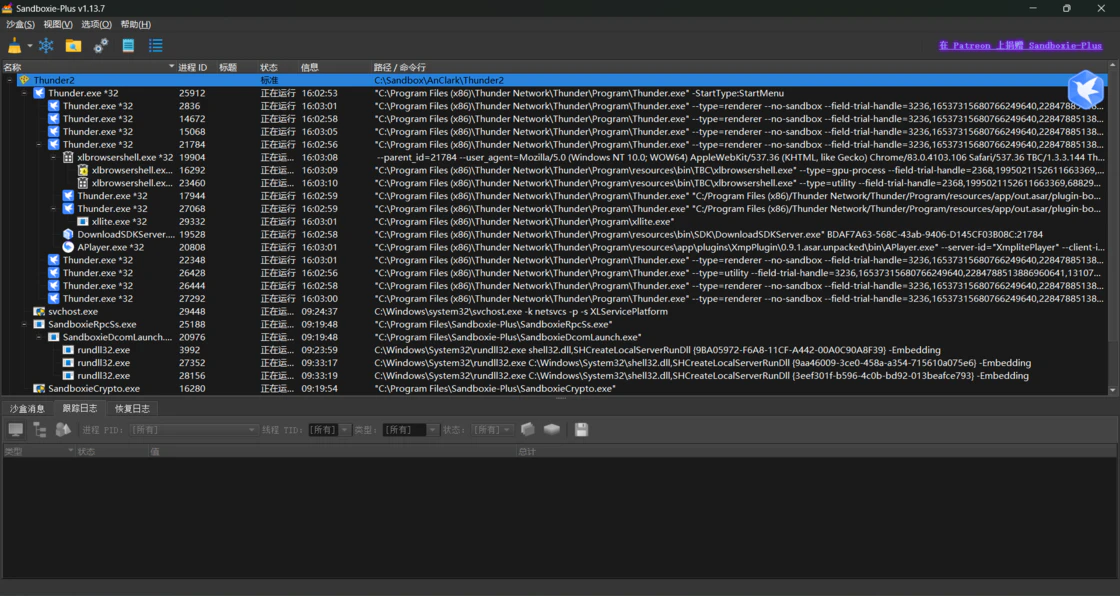Click the tree view icon in trace log toolbar

pos(39,429)
